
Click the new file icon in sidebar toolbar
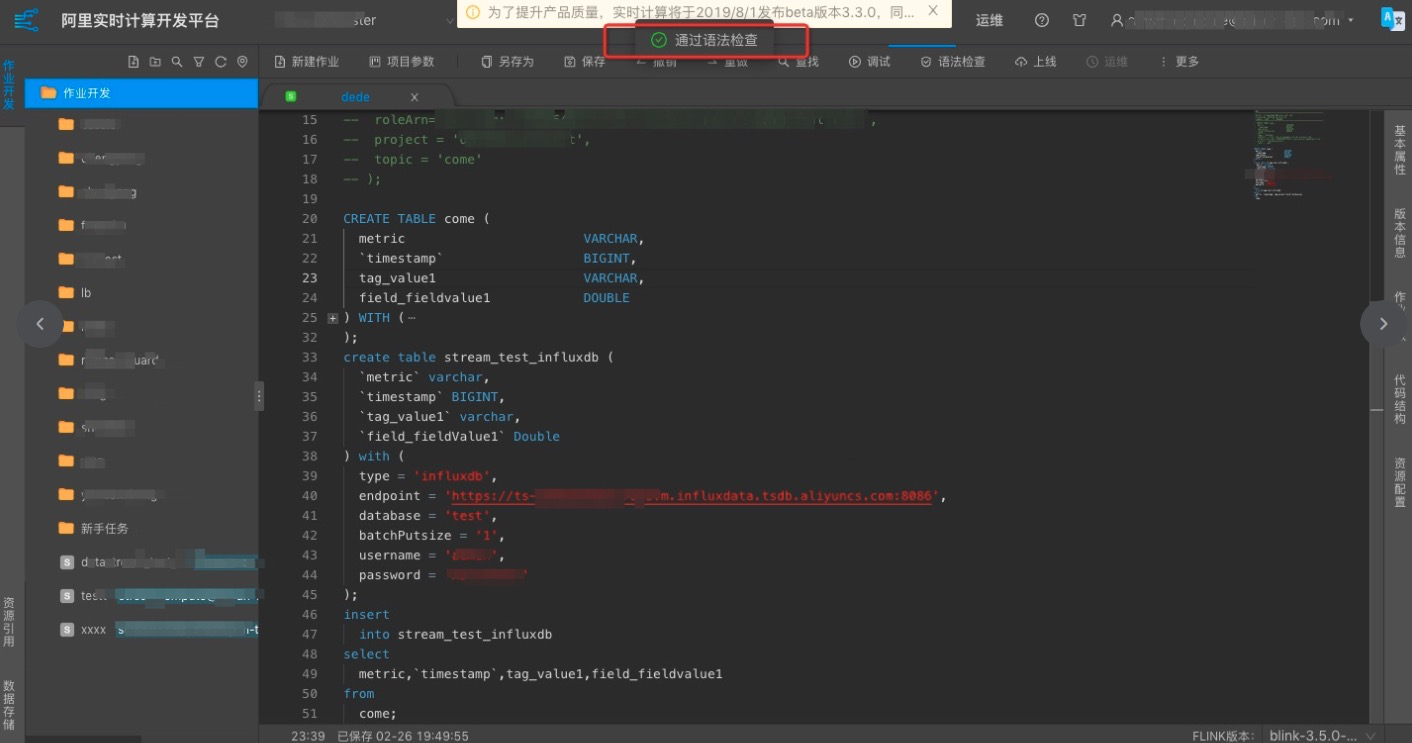pos(133,62)
